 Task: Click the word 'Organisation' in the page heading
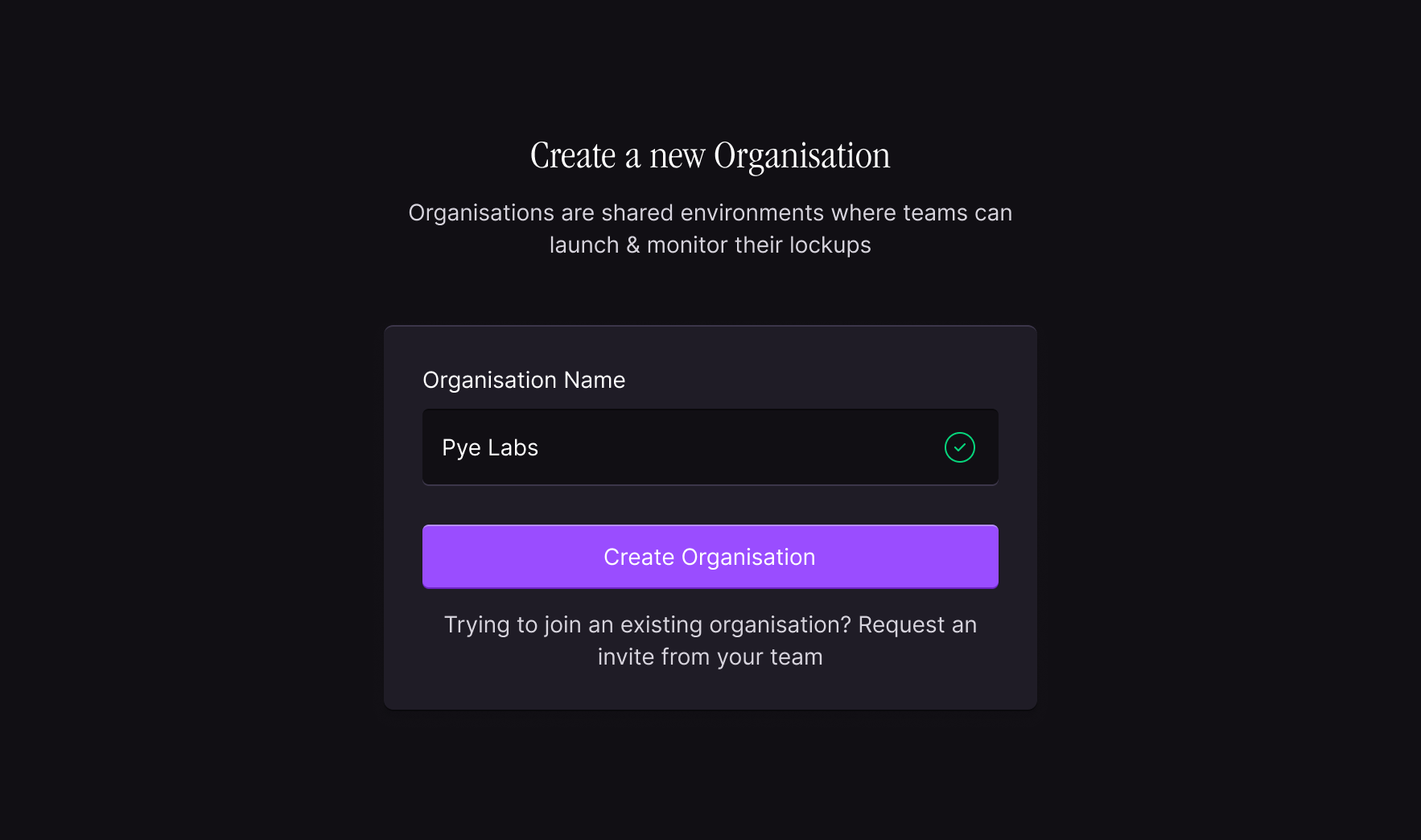[802, 157]
